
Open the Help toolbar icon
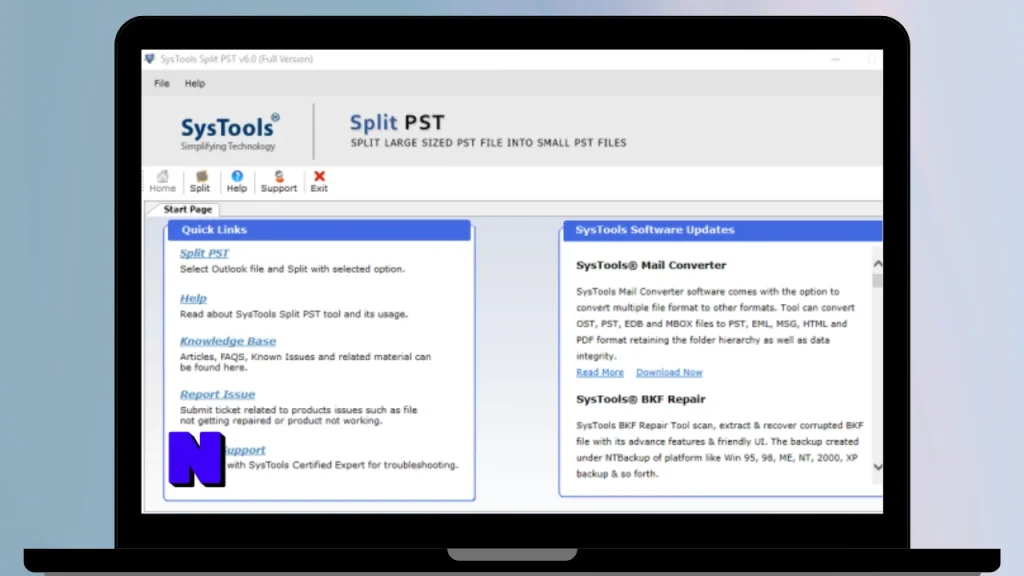[236, 181]
